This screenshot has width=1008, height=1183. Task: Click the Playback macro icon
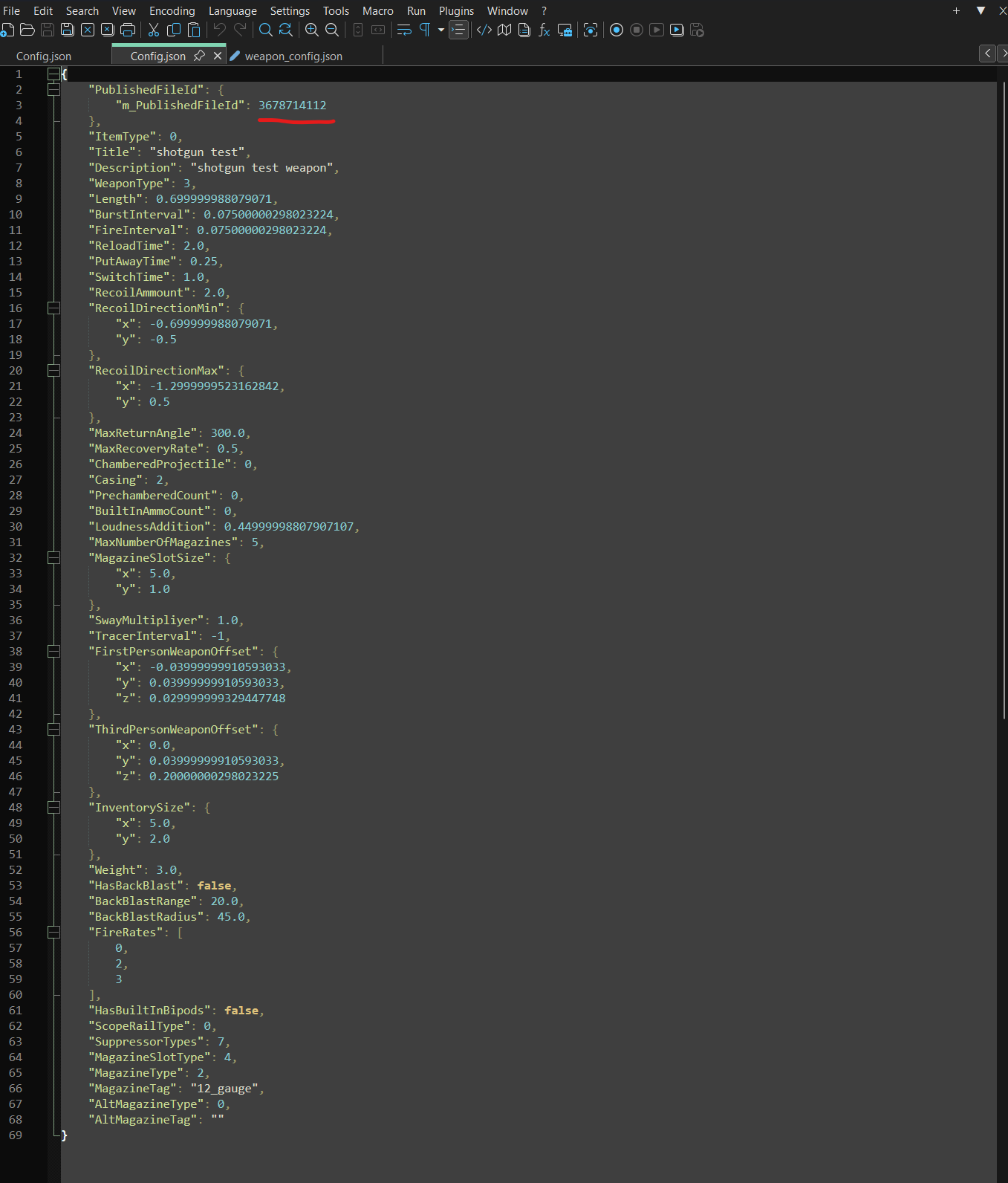coord(657,30)
